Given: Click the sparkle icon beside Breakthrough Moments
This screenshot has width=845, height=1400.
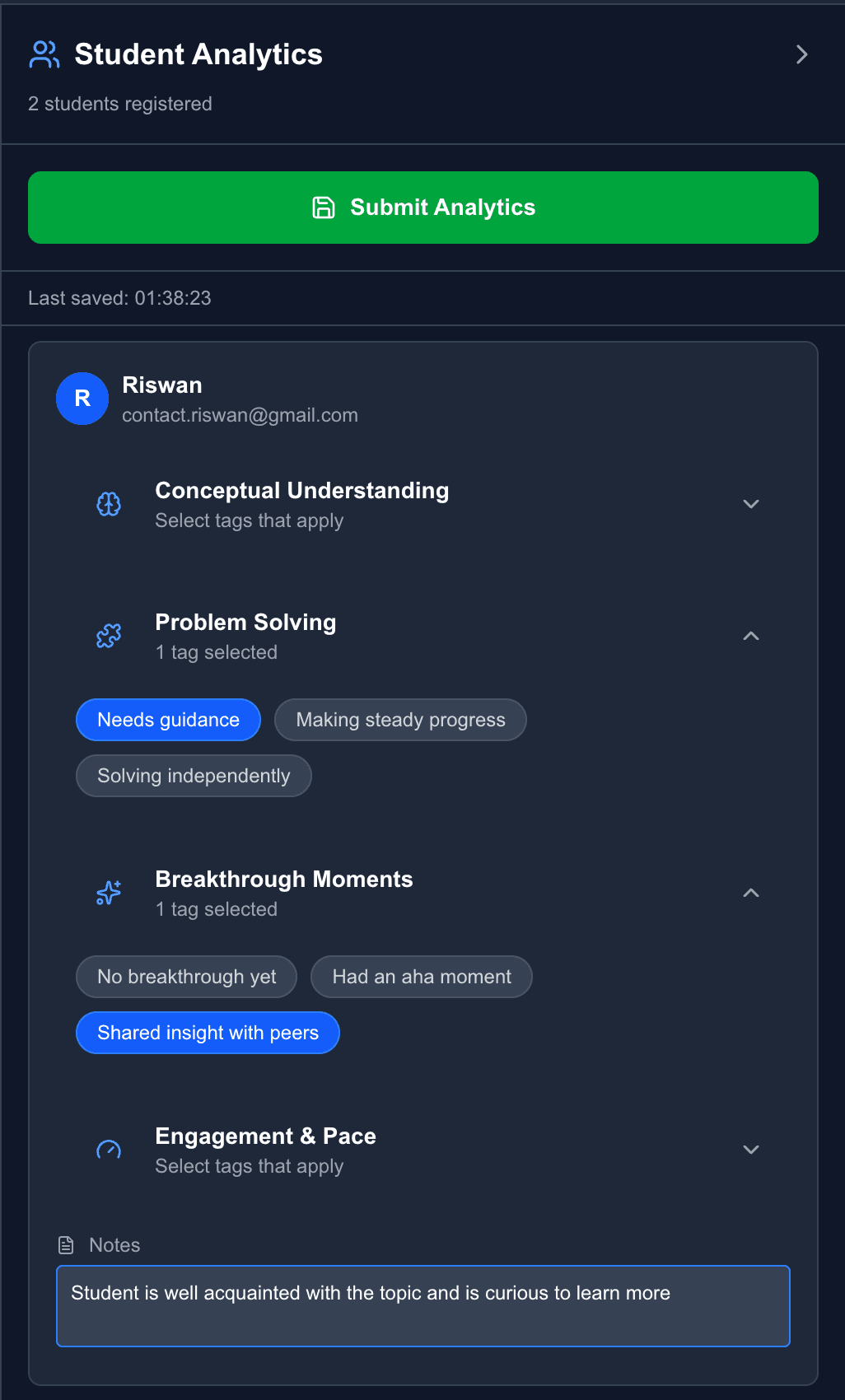Looking at the screenshot, I should click(x=108, y=893).
